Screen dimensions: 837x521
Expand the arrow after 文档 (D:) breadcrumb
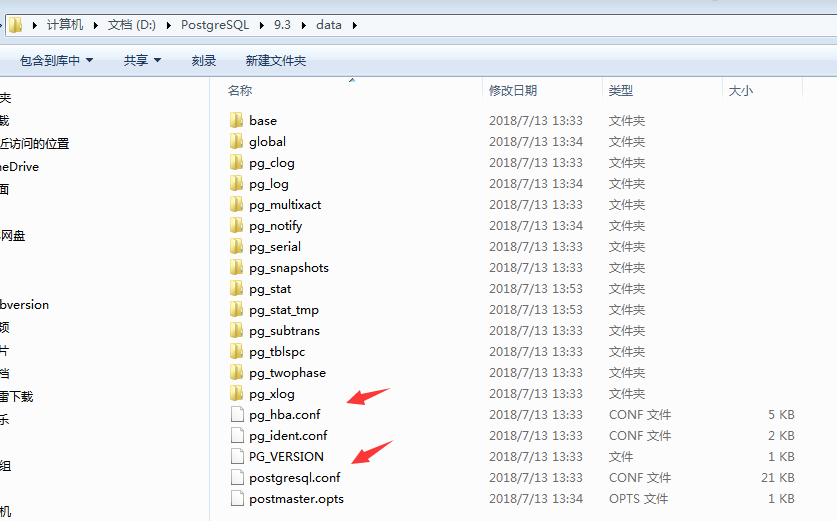pos(169,25)
